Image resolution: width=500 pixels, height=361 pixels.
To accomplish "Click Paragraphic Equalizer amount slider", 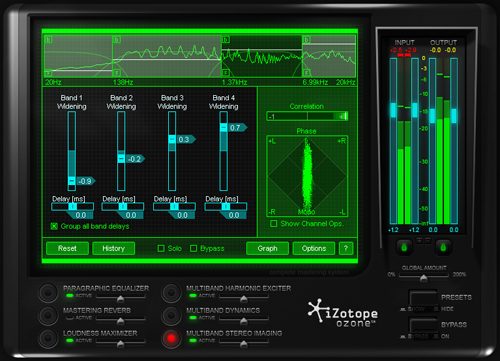I will tap(121, 297).
